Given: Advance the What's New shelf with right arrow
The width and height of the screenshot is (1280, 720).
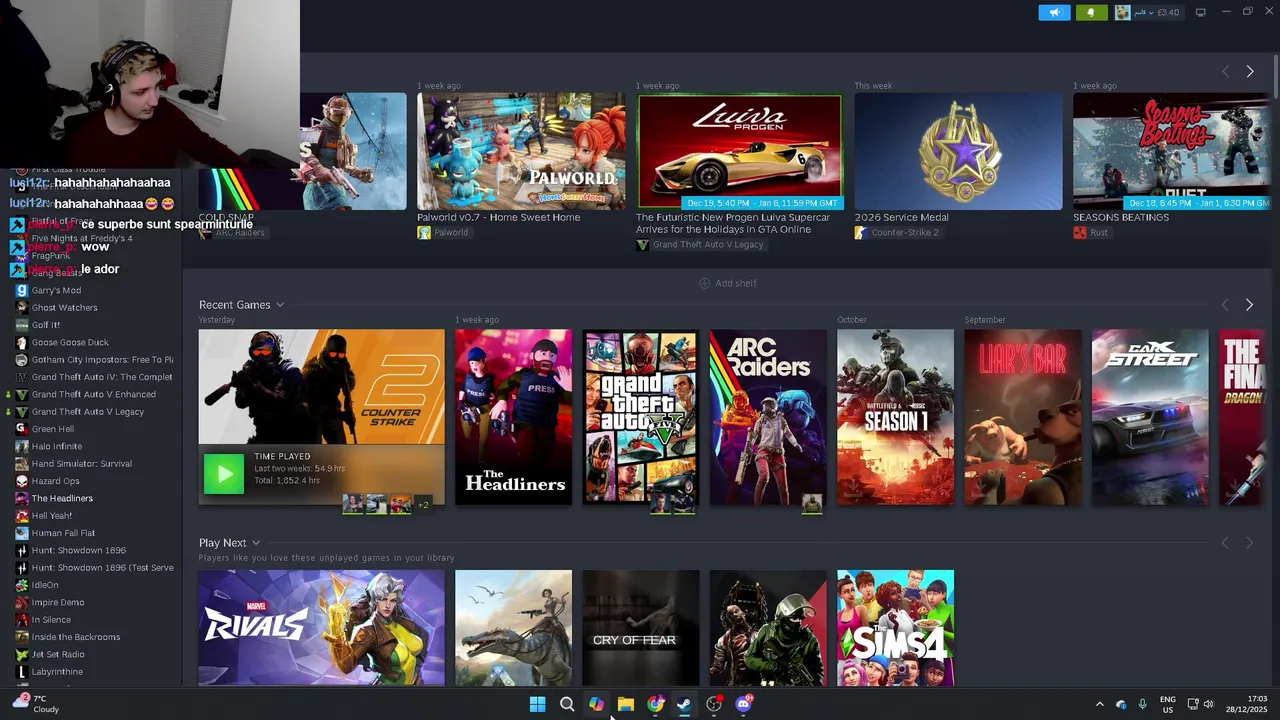Looking at the screenshot, I should pos(1249,71).
